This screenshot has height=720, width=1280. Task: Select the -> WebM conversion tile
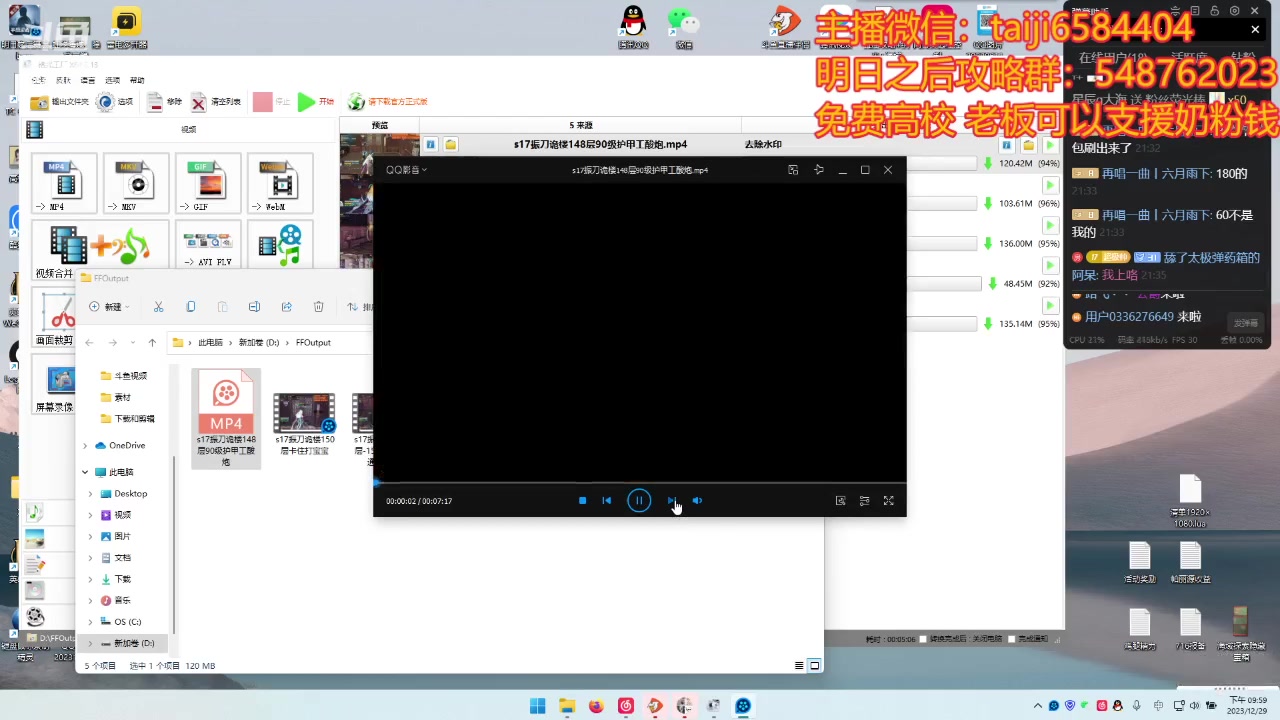[280, 183]
